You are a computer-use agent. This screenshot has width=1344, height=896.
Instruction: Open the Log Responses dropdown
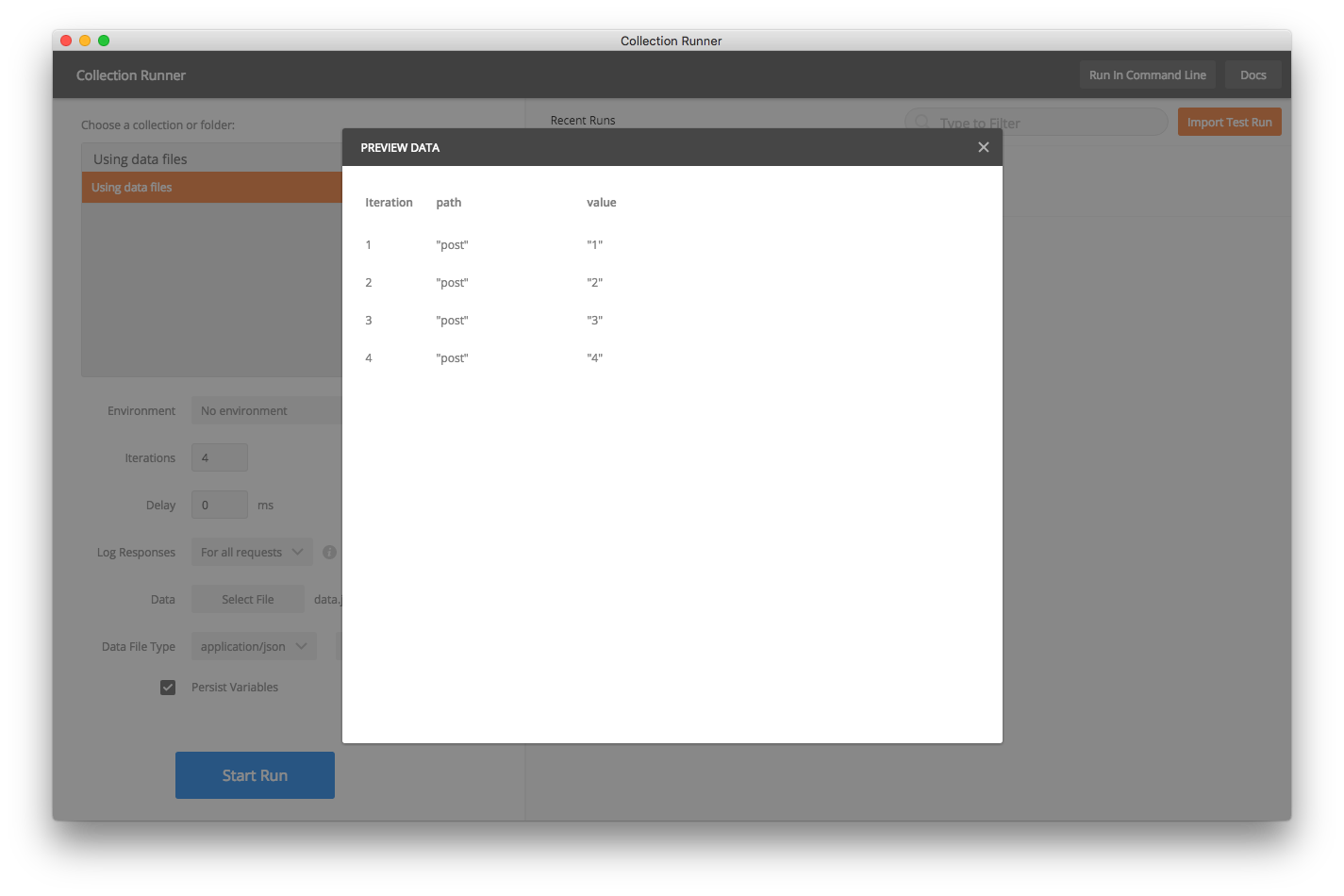[252, 553]
